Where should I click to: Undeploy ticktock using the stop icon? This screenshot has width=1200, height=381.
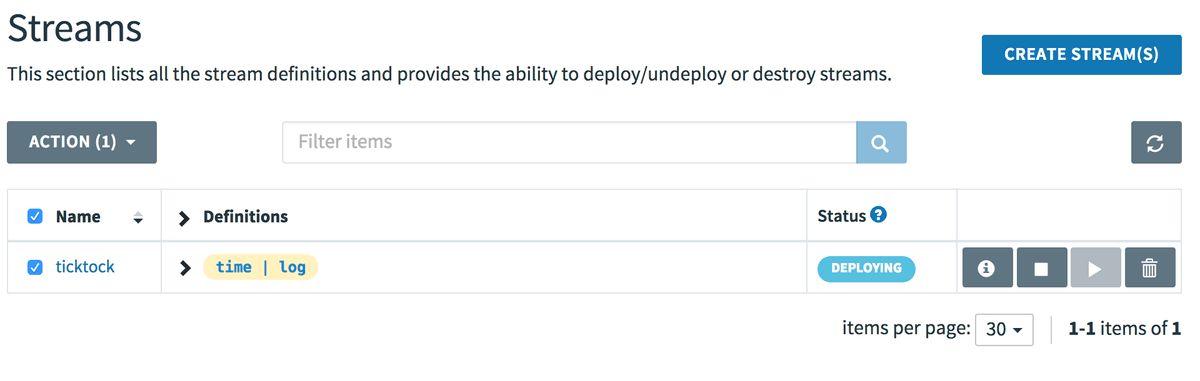(1042, 268)
